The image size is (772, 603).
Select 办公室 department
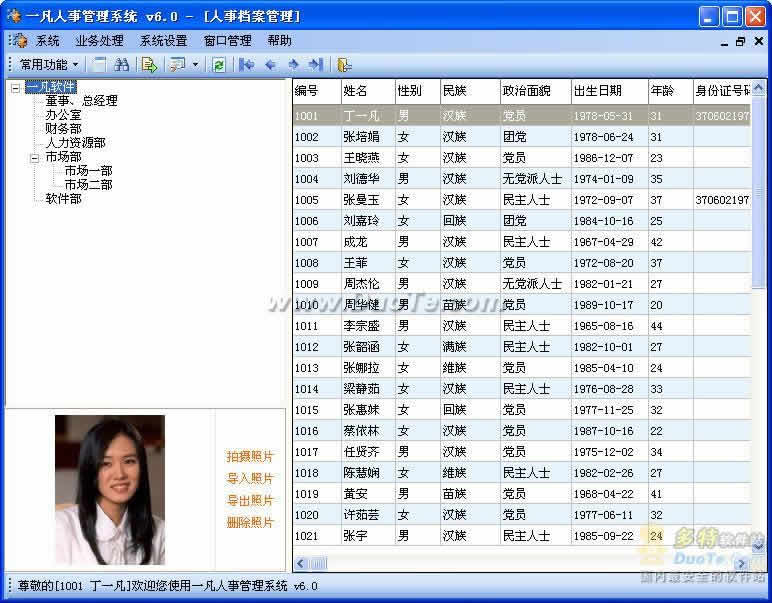pyautogui.click(x=63, y=115)
